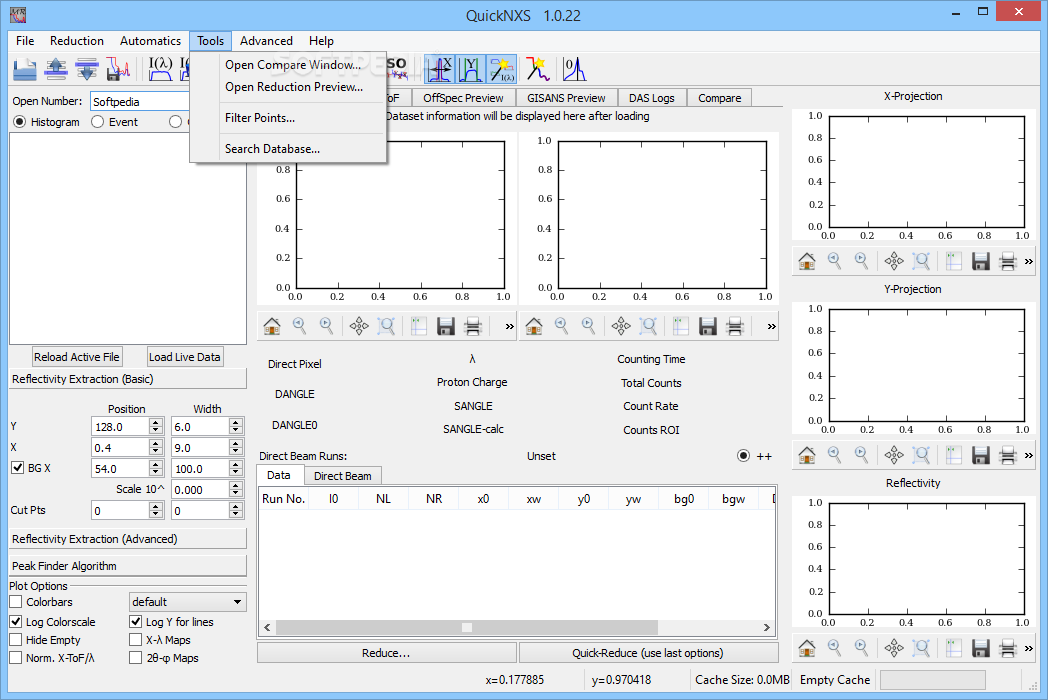Click the Reflectivity plot back-view magnifier icon
The width and height of the screenshot is (1048, 700).
click(x=834, y=648)
